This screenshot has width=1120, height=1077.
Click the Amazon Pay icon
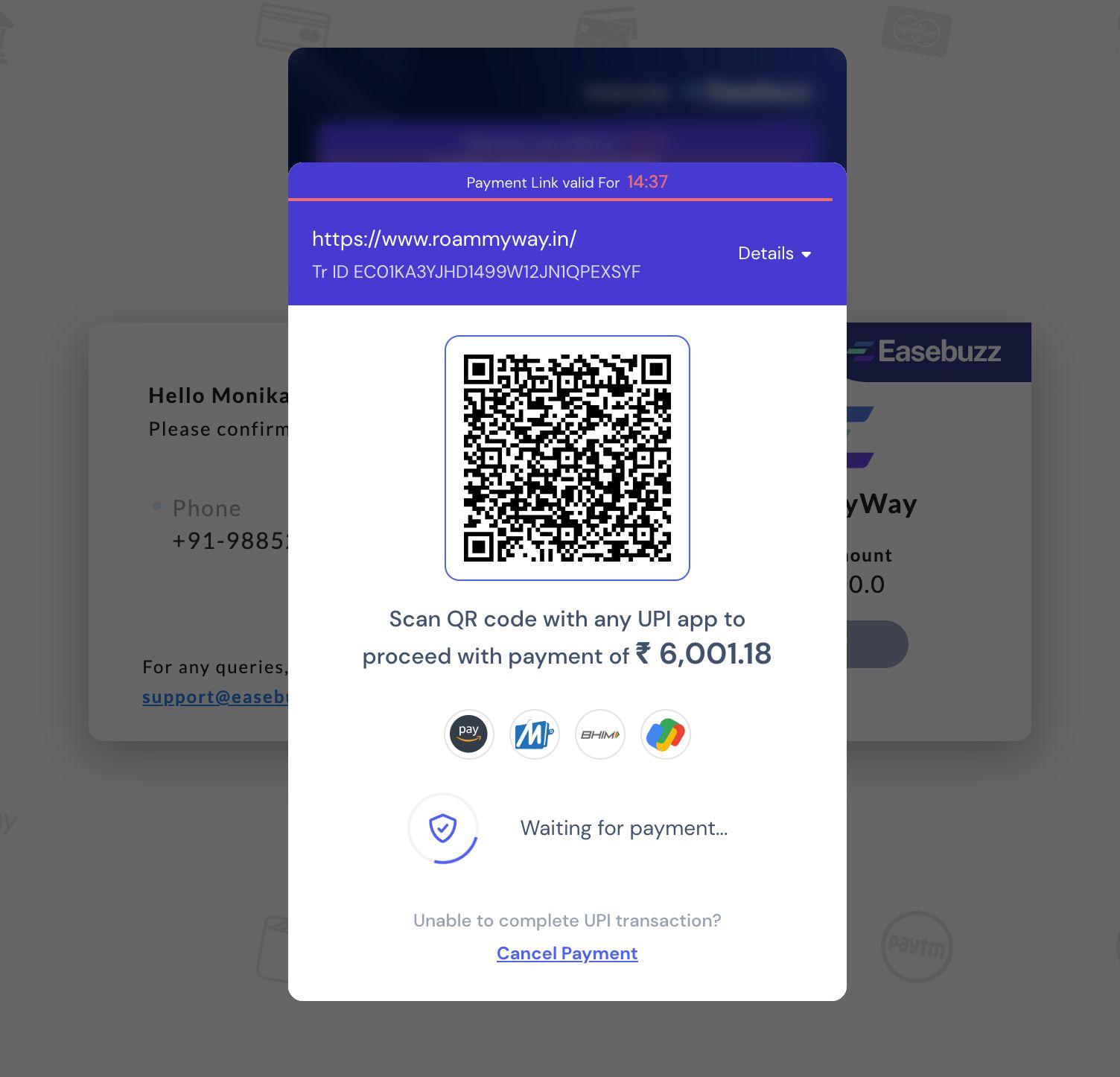469,734
